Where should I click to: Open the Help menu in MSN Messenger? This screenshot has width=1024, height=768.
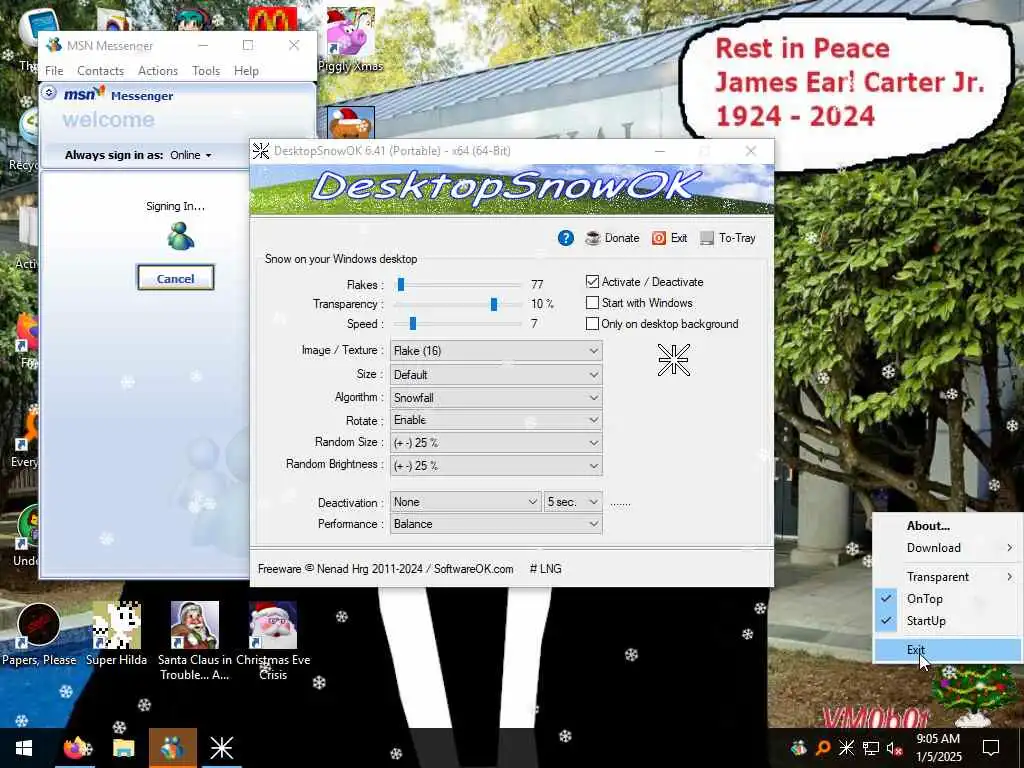click(x=246, y=71)
